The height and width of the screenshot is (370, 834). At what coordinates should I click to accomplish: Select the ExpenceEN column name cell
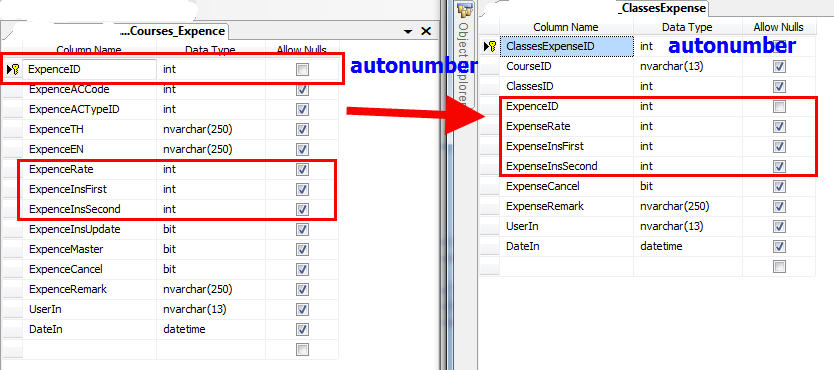pos(90,149)
